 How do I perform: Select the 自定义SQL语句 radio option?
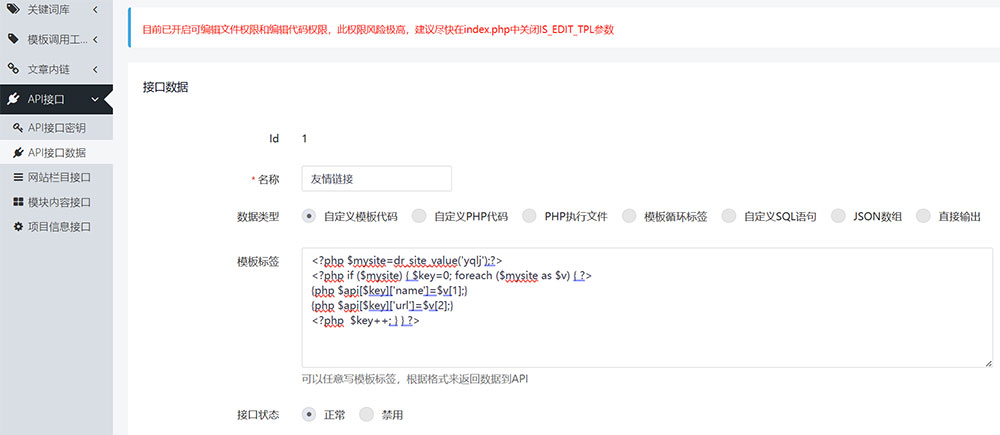(x=729, y=216)
